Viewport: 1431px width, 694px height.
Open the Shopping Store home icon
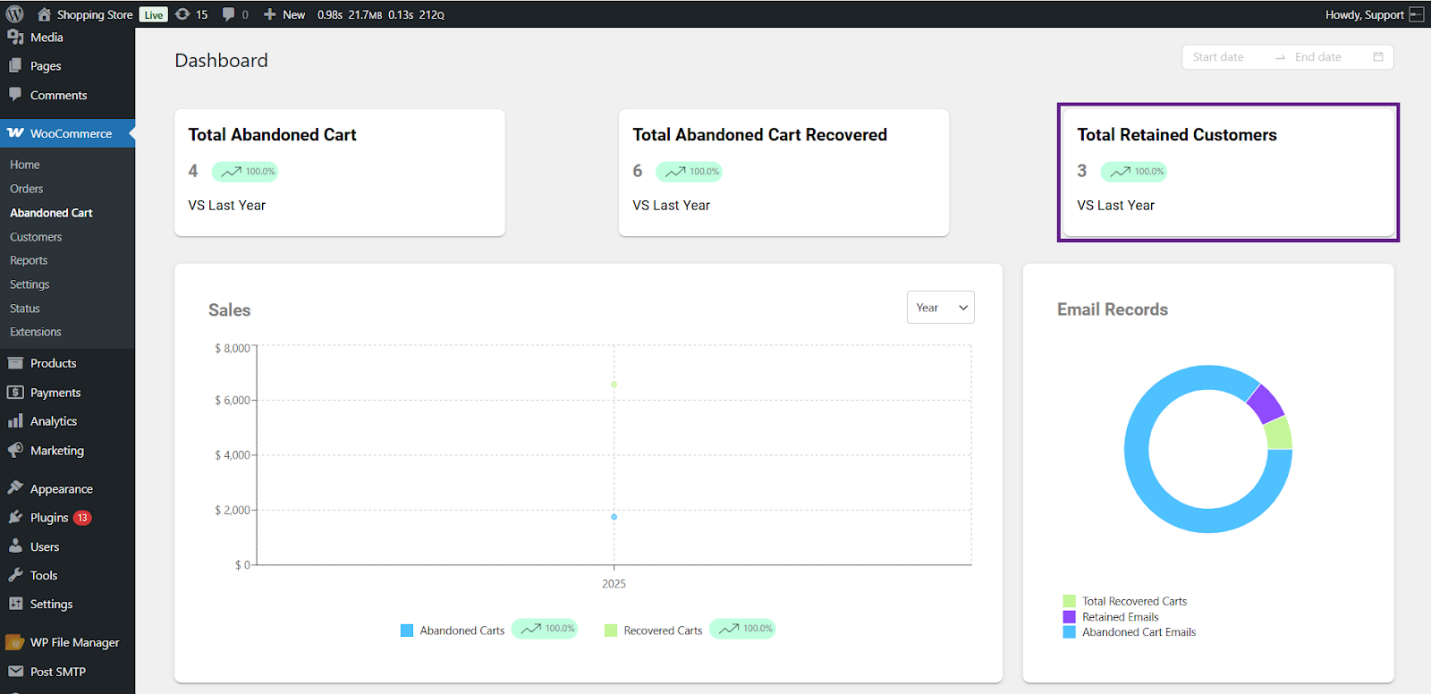(x=44, y=14)
